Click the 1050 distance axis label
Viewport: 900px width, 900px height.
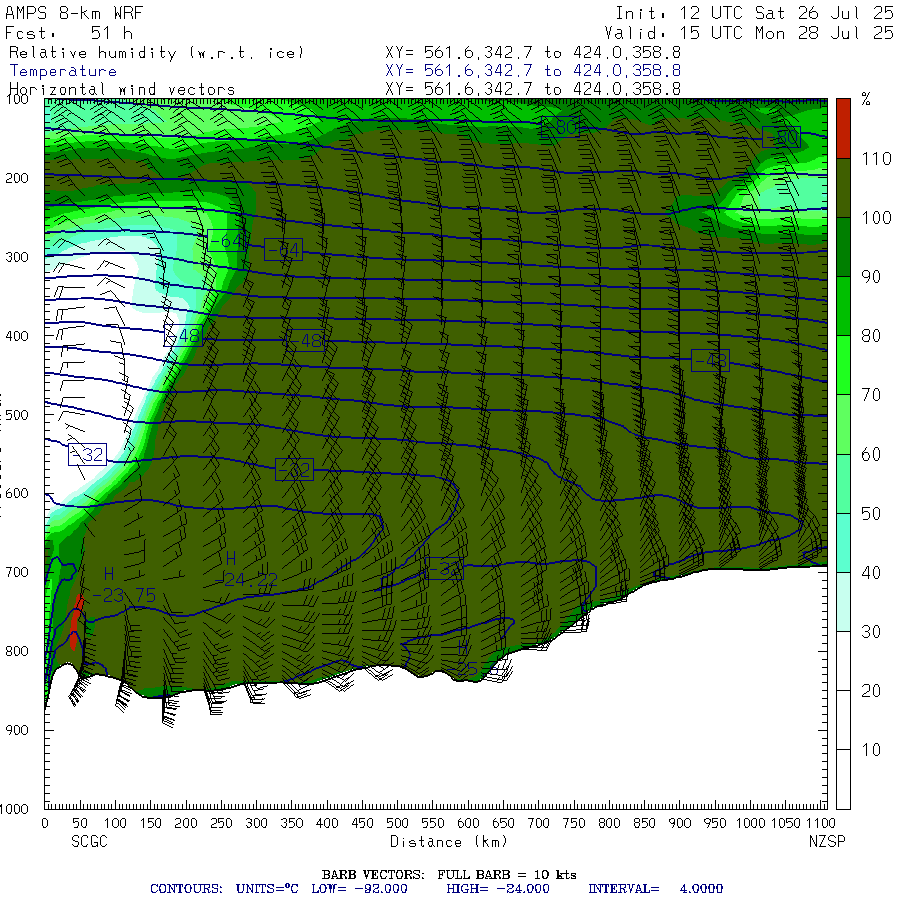pos(786,823)
